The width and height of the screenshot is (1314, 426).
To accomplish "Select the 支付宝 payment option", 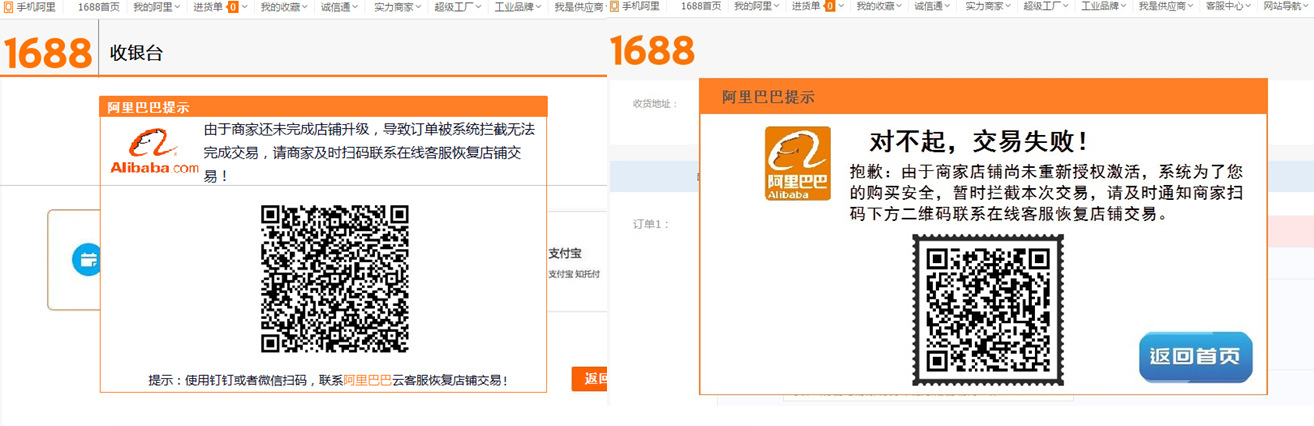I will (565, 254).
